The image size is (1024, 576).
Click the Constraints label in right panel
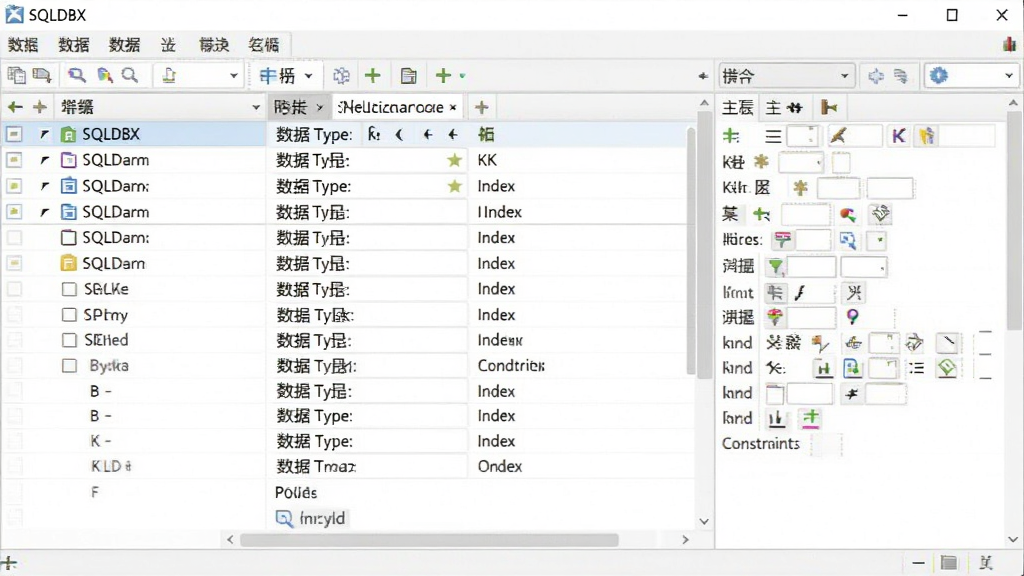(761, 443)
